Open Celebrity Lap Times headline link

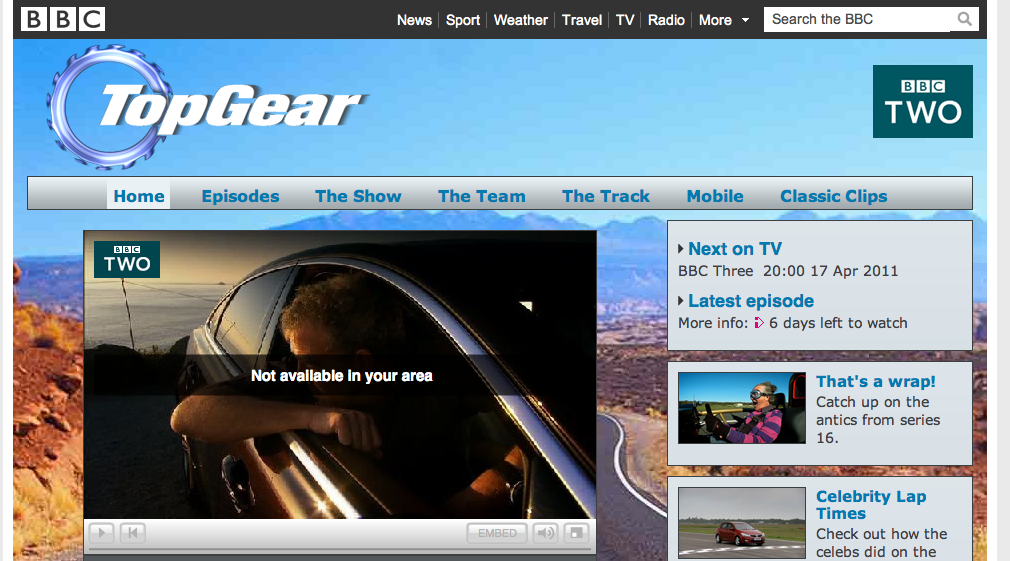tap(871, 505)
